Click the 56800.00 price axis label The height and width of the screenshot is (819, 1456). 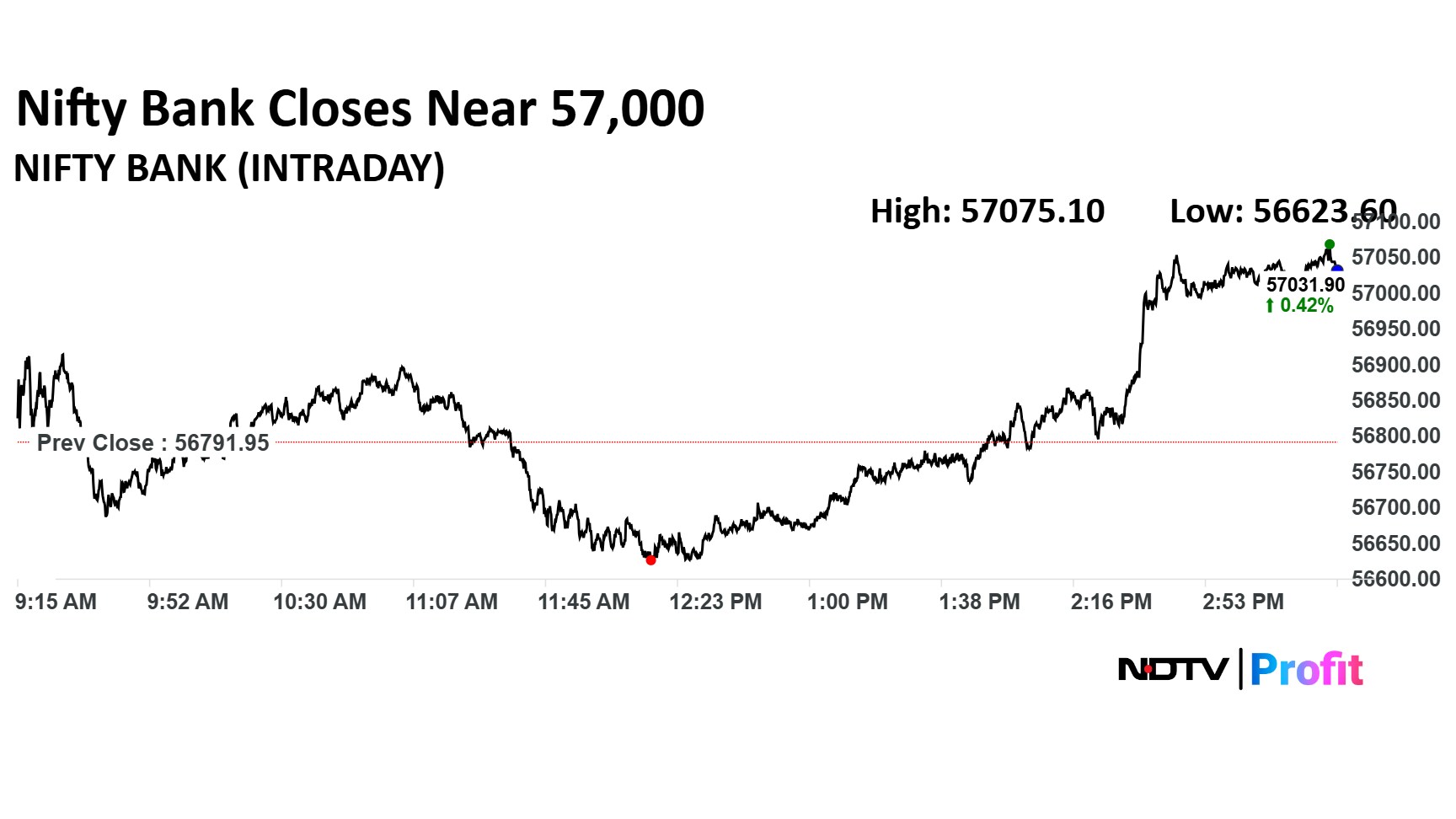pos(1395,436)
